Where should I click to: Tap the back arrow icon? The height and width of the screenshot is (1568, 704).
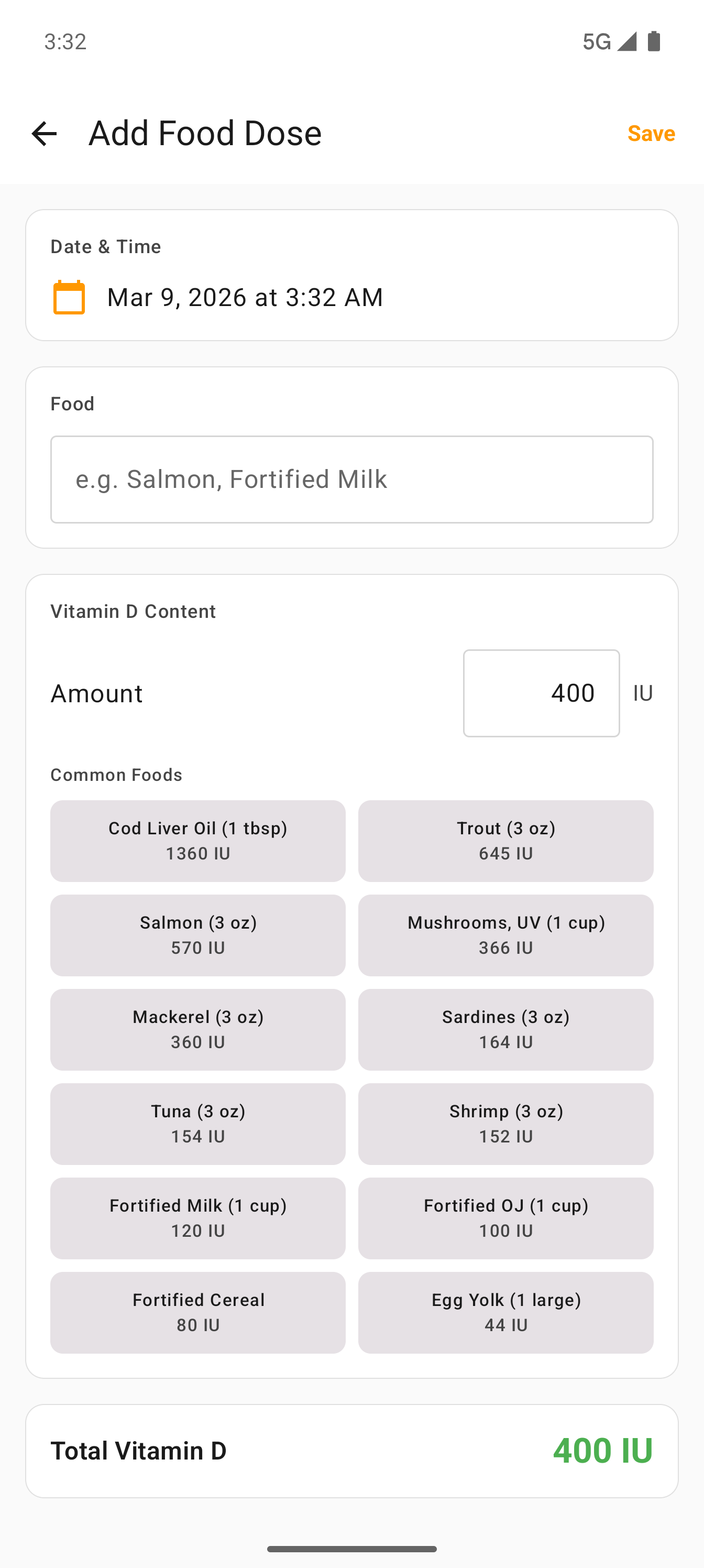coord(44,133)
